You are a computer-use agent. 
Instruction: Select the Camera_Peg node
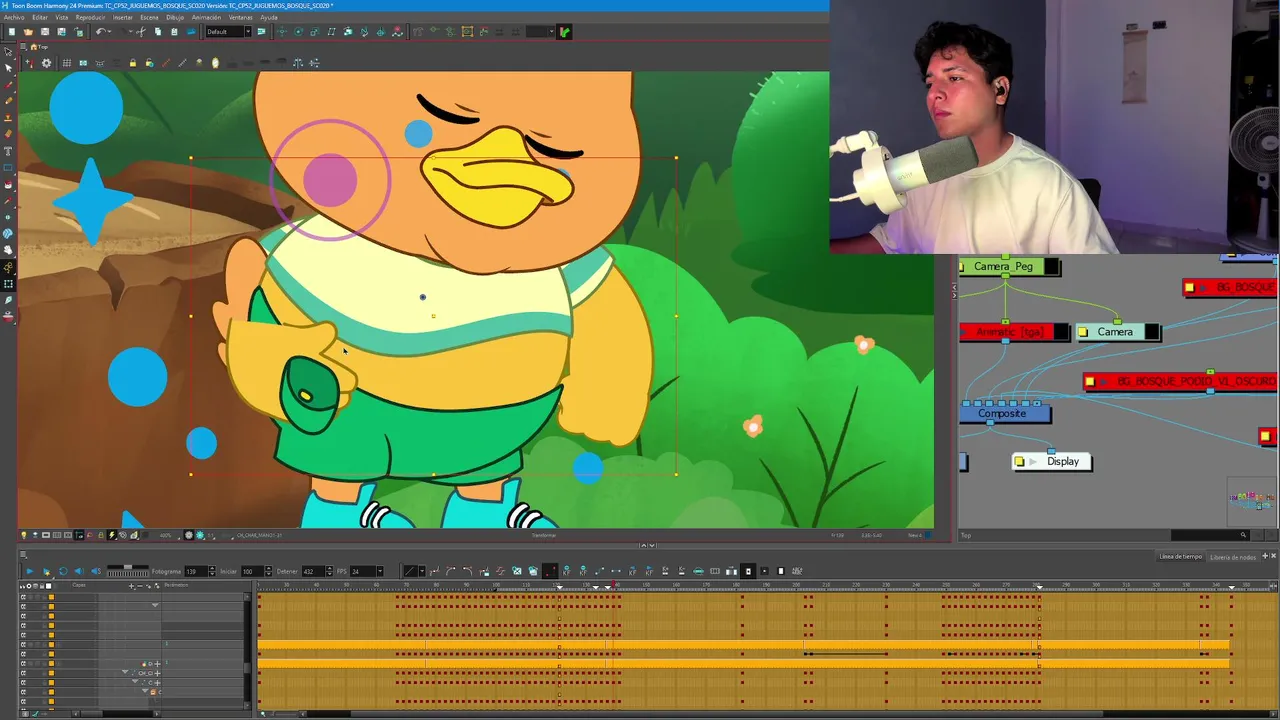(x=1003, y=266)
